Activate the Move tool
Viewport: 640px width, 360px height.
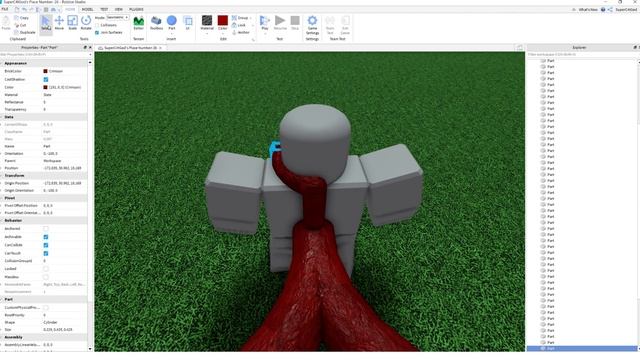point(59,23)
